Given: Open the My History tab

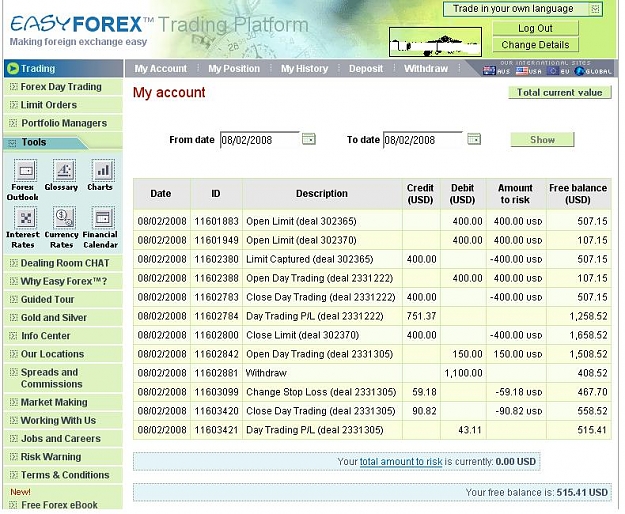Looking at the screenshot, I should (304, 69).
